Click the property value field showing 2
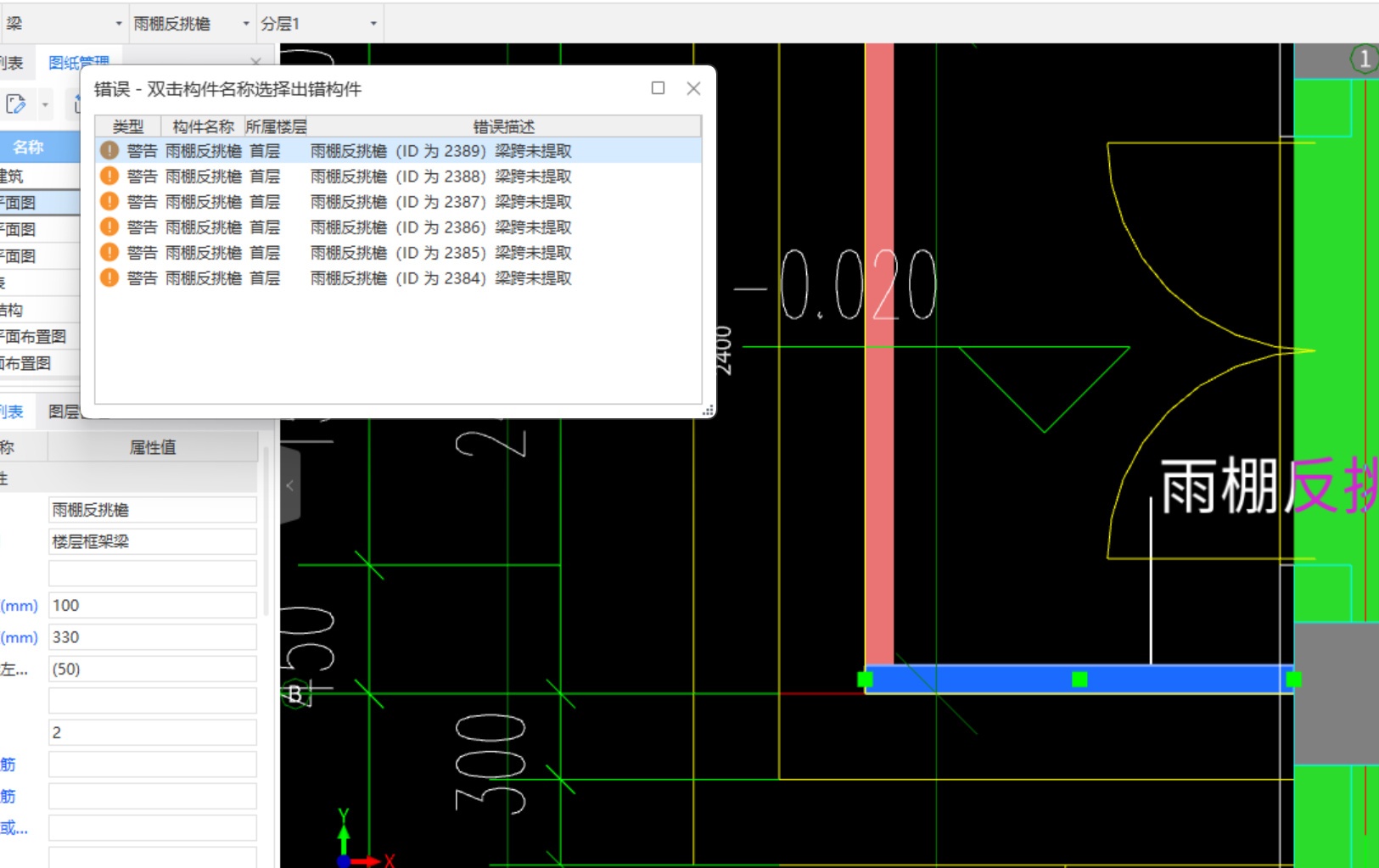The image size is (1379, 868). tap(153, 732)
